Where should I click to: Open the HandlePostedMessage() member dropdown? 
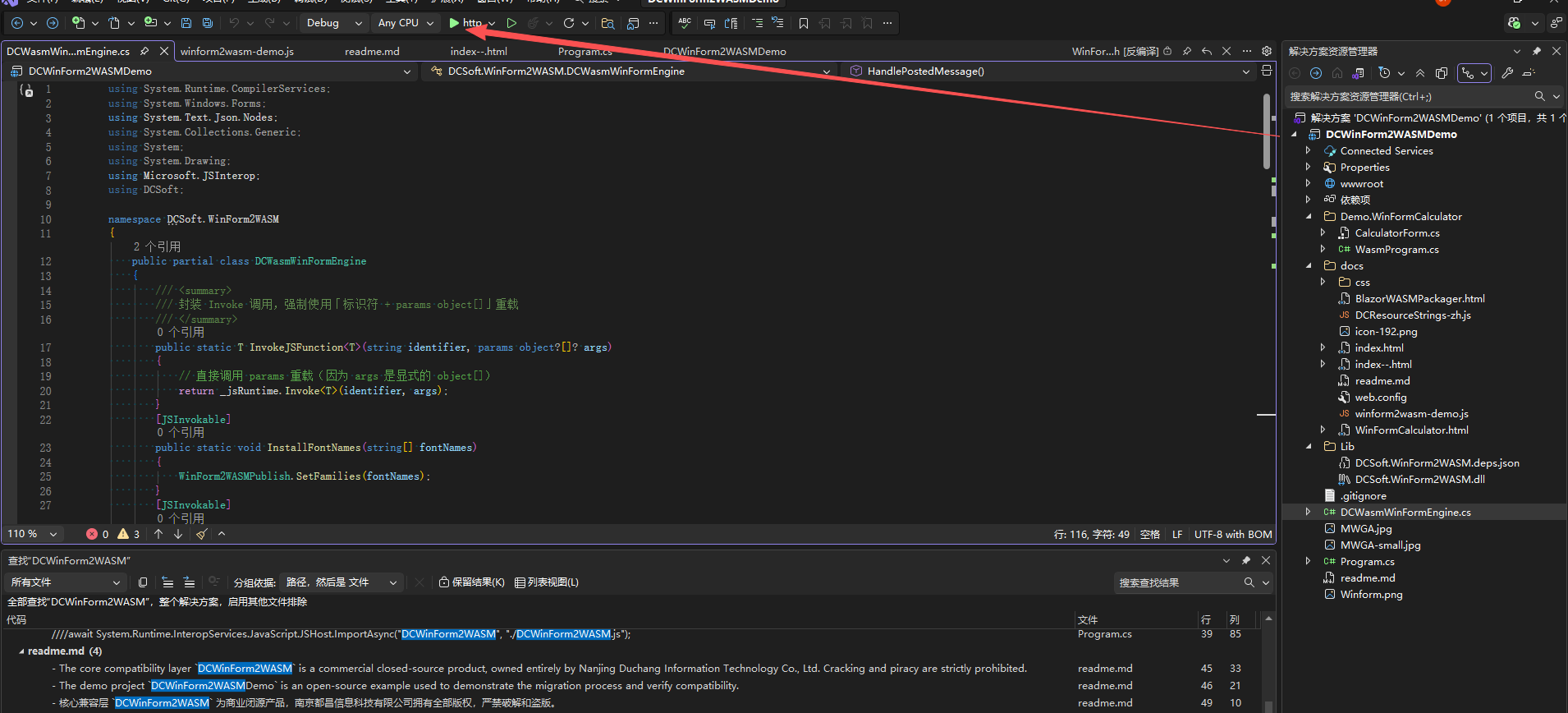click(1049, 71)
